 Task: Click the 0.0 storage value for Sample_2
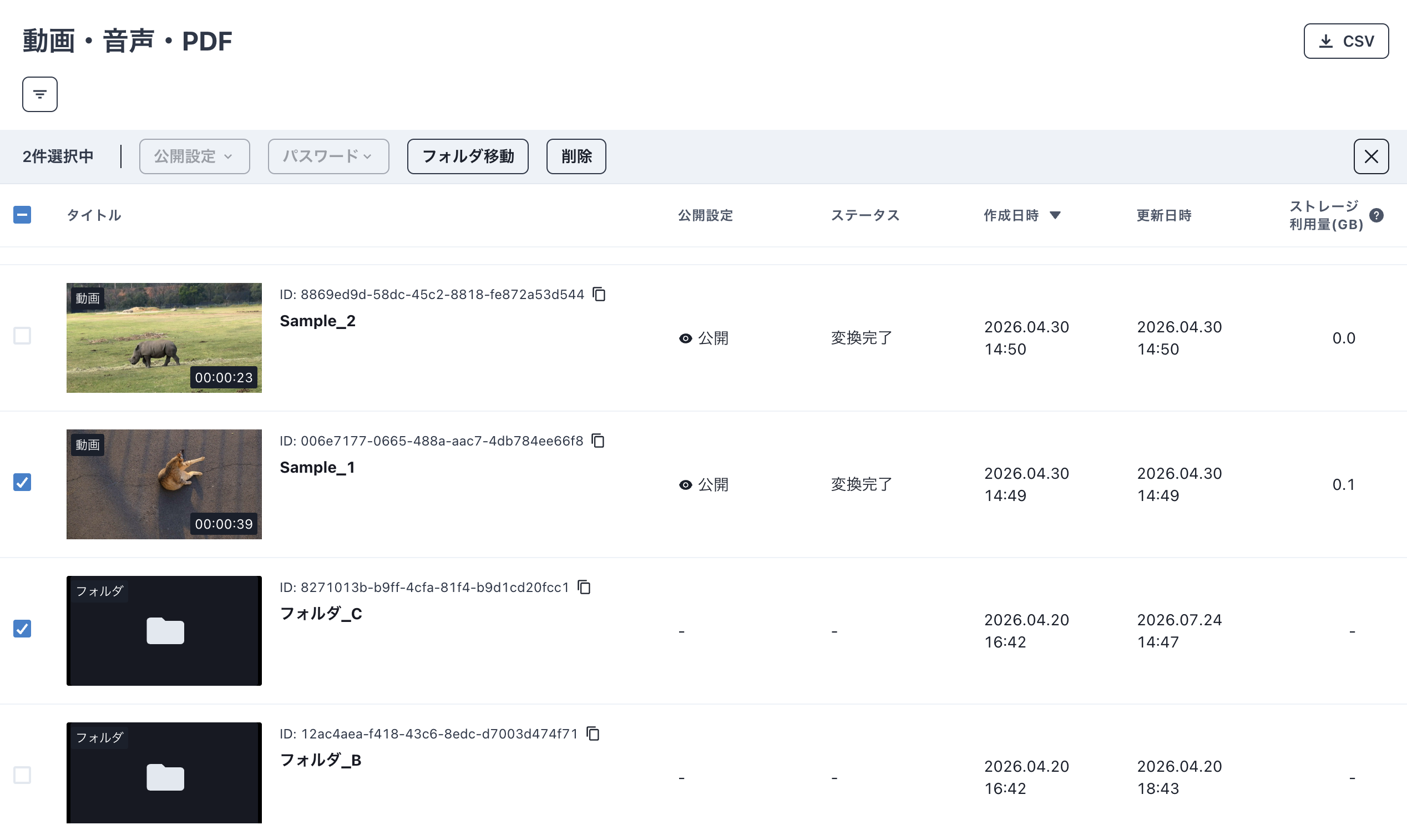[x=1344, y=338]
